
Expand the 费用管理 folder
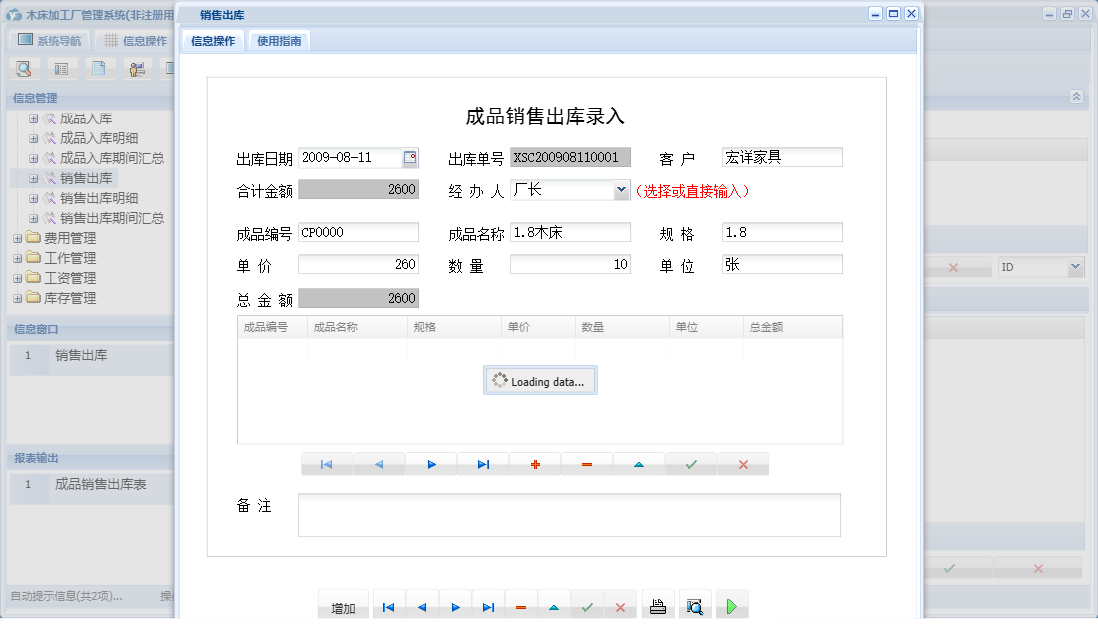point(18,238)
